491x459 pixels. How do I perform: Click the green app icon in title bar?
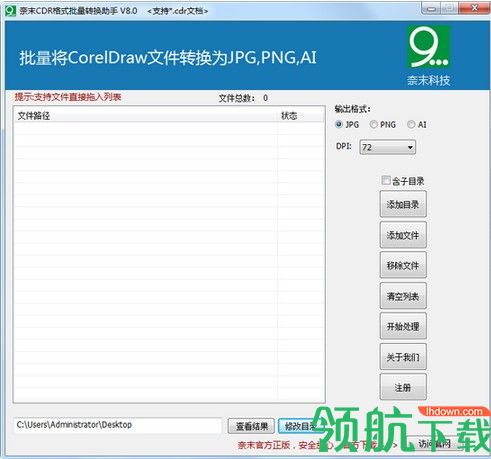click(10, 11)
